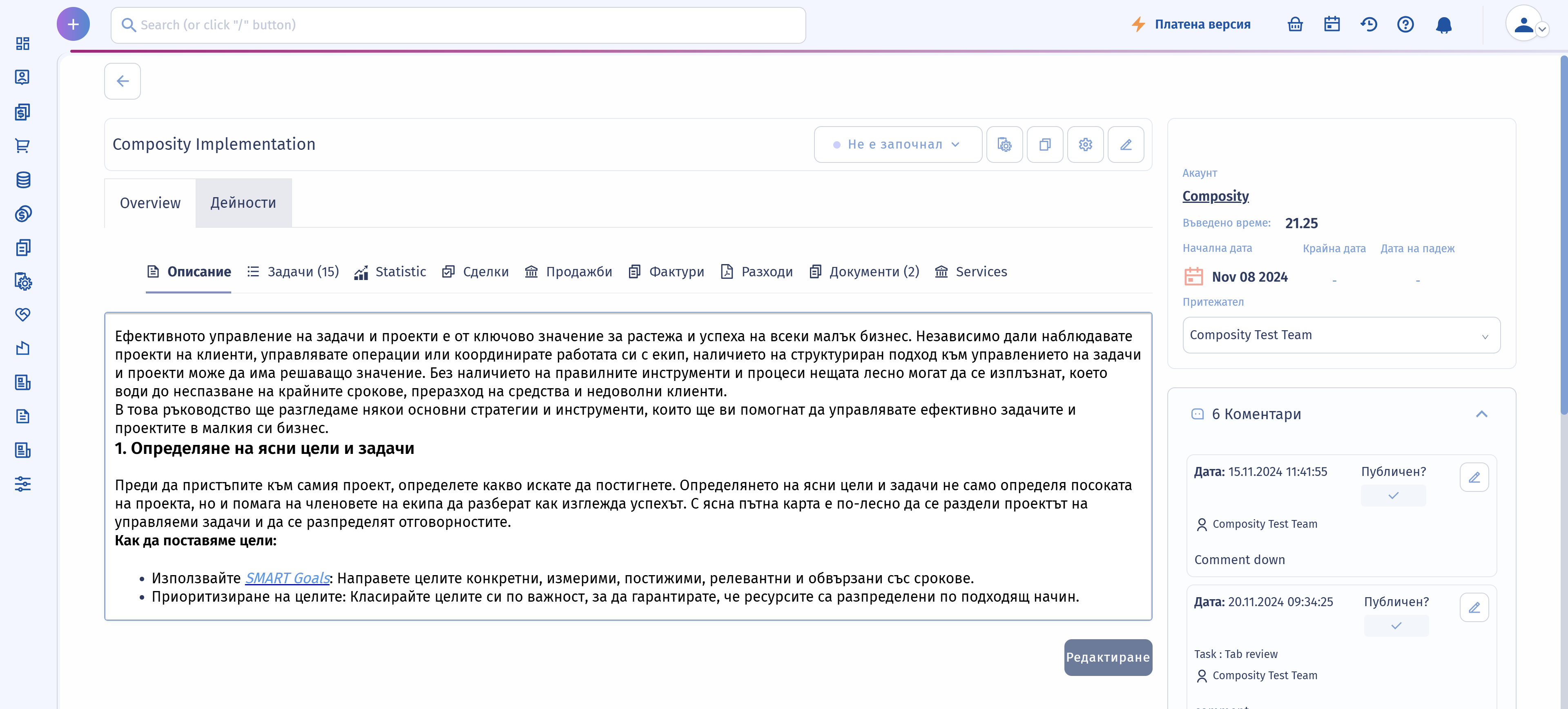Open the calendar icon in top bar

tap(1332, 24)
